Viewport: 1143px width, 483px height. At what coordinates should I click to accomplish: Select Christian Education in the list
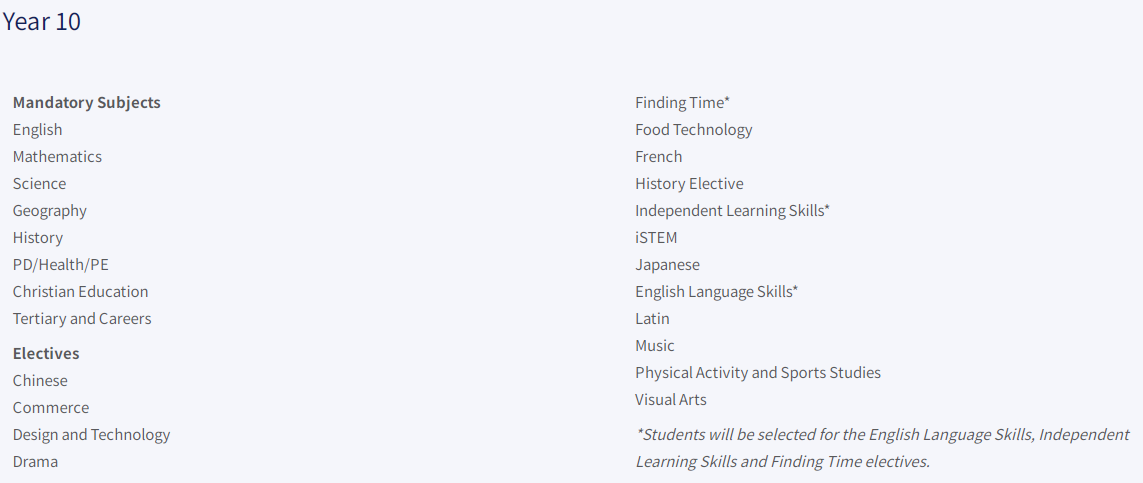(80, 291)
